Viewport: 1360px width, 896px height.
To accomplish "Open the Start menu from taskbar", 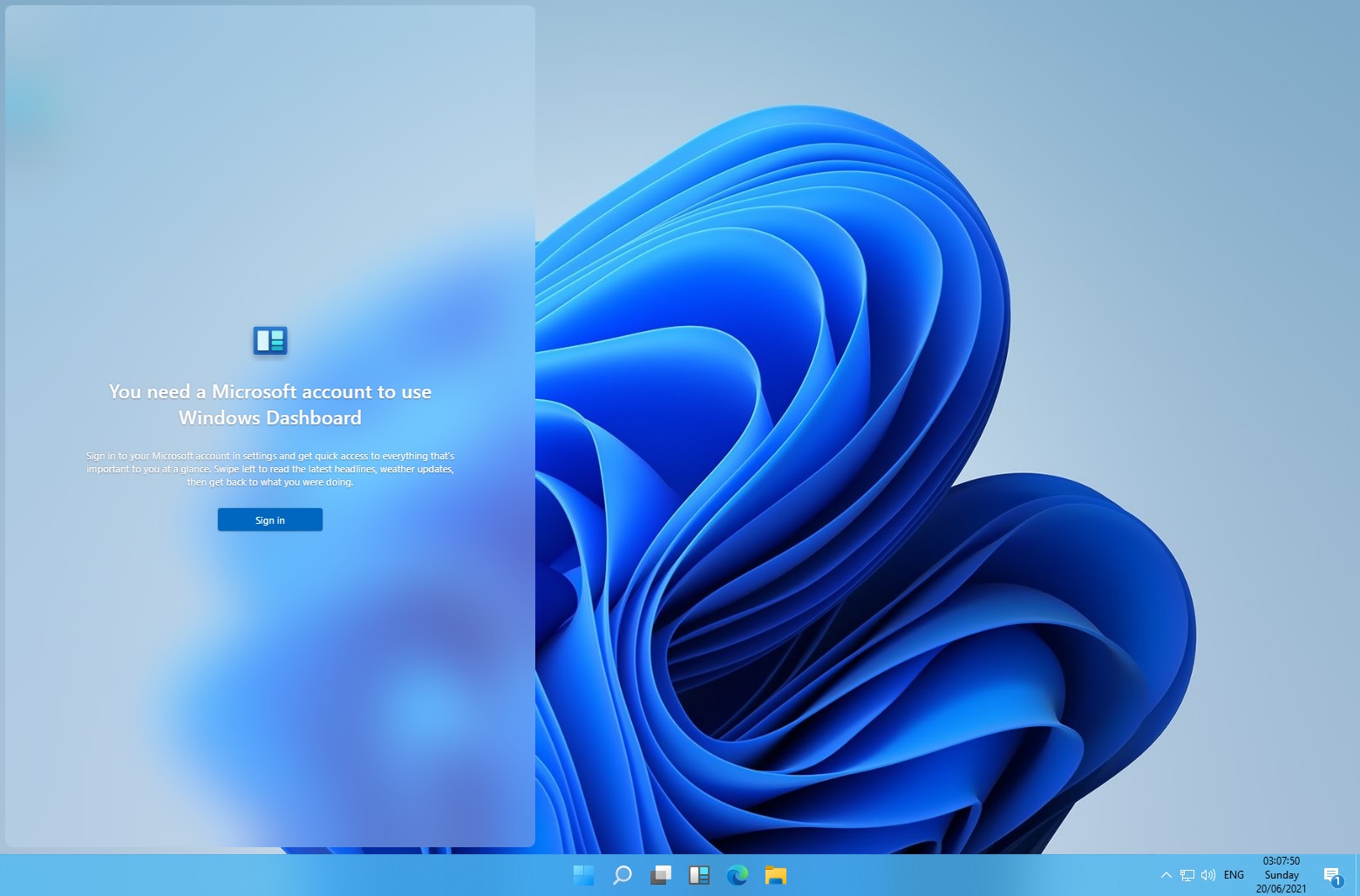I will pyautogui.click(x=583, y=875).
